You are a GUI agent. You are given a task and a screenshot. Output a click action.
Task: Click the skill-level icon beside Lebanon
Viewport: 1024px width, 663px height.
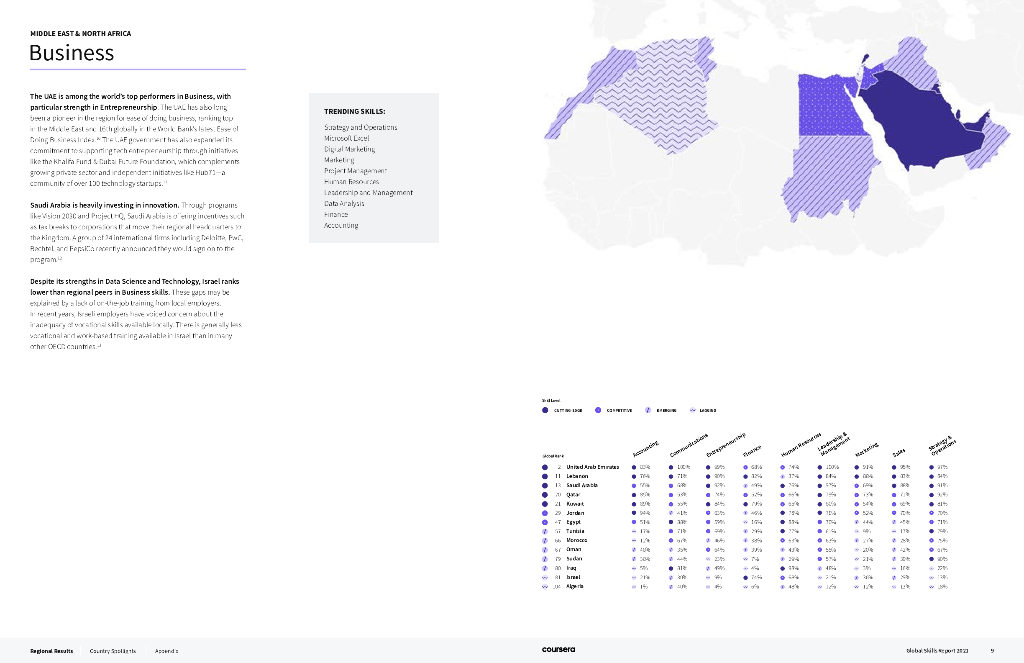[x=545, y=476]
